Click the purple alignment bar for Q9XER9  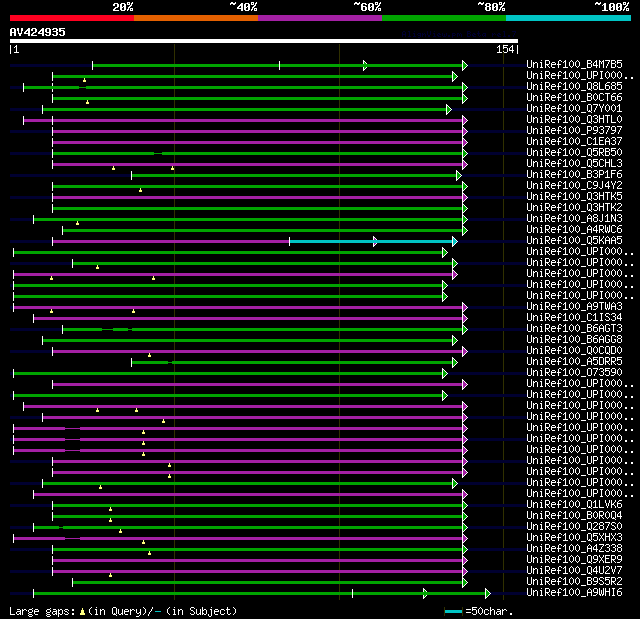coord(258,560)
